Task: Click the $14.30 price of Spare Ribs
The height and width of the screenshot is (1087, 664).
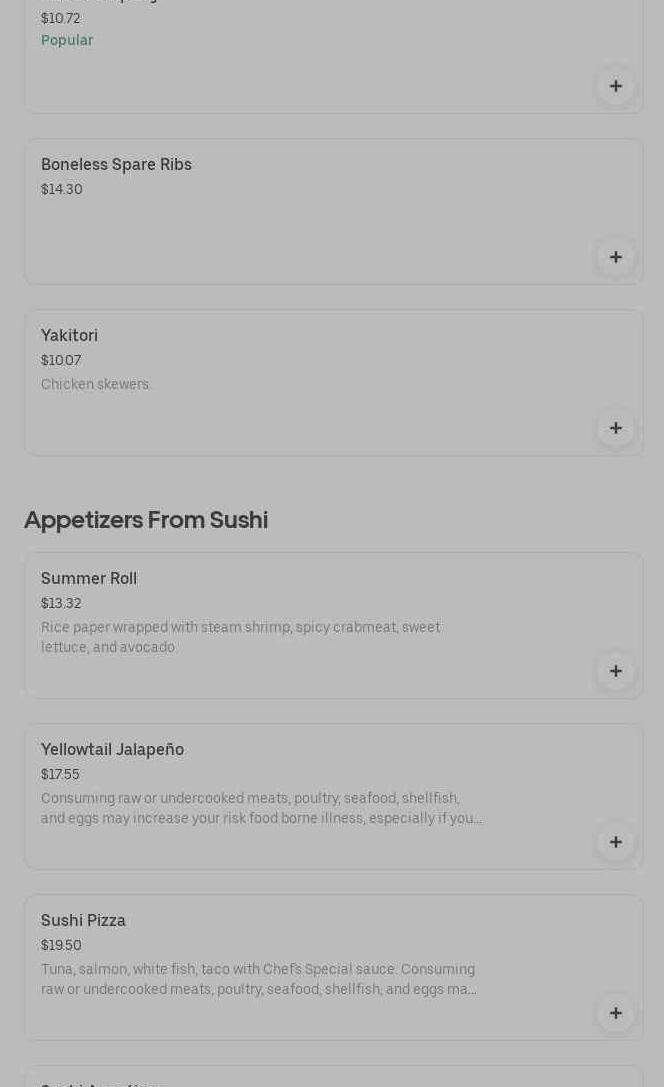Action: point(62,189)
